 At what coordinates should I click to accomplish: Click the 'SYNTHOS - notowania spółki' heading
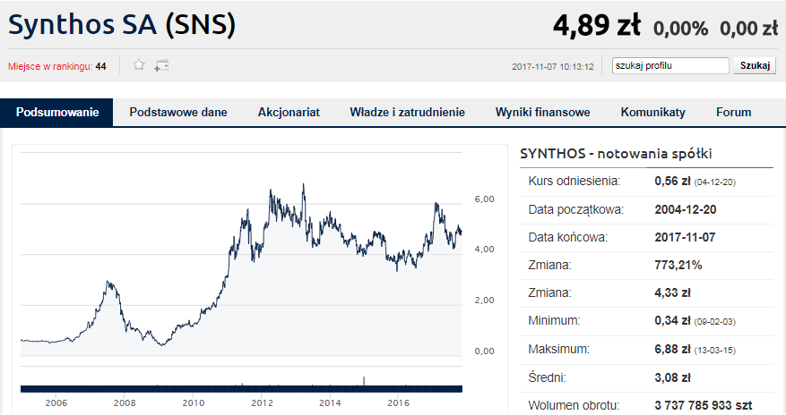[616, 153]
